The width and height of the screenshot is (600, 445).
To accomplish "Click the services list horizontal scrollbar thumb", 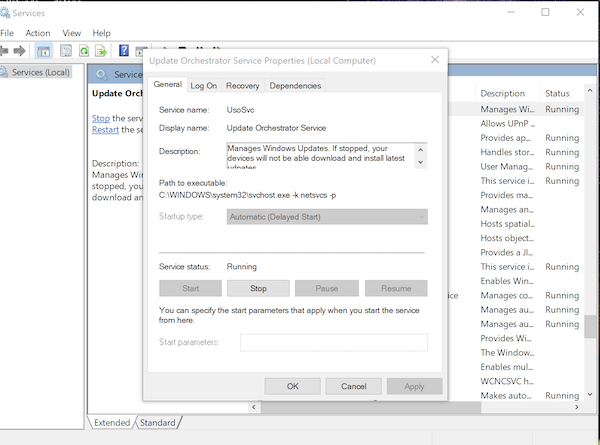I will pyautogui.click(x=371, y=407).
